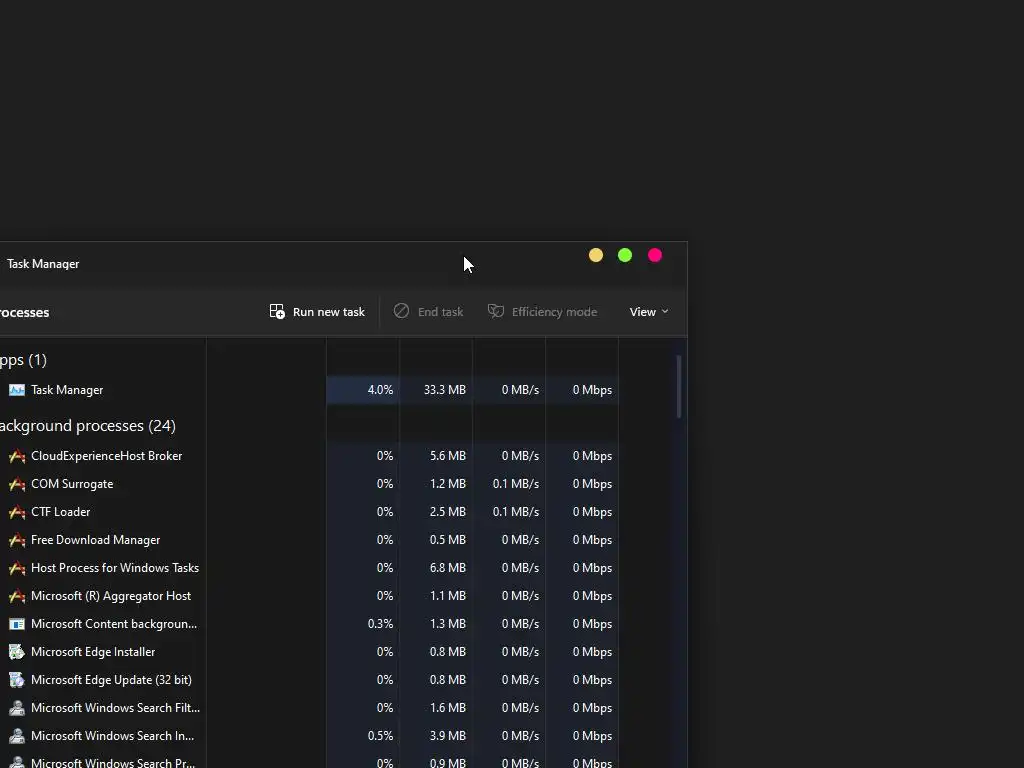
Task: Click the 1.3 MB memory value
Action: (x=448, y=624)
